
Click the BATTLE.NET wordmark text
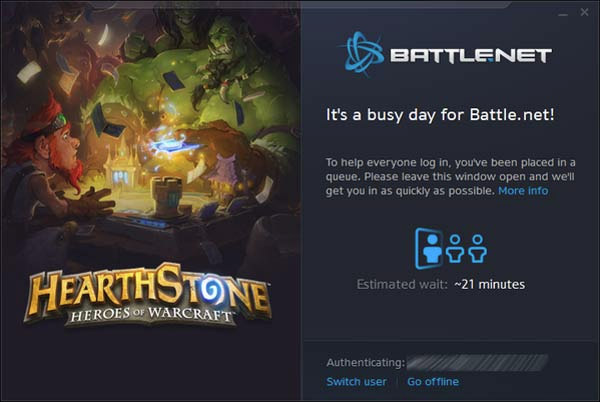coord(471,55)
